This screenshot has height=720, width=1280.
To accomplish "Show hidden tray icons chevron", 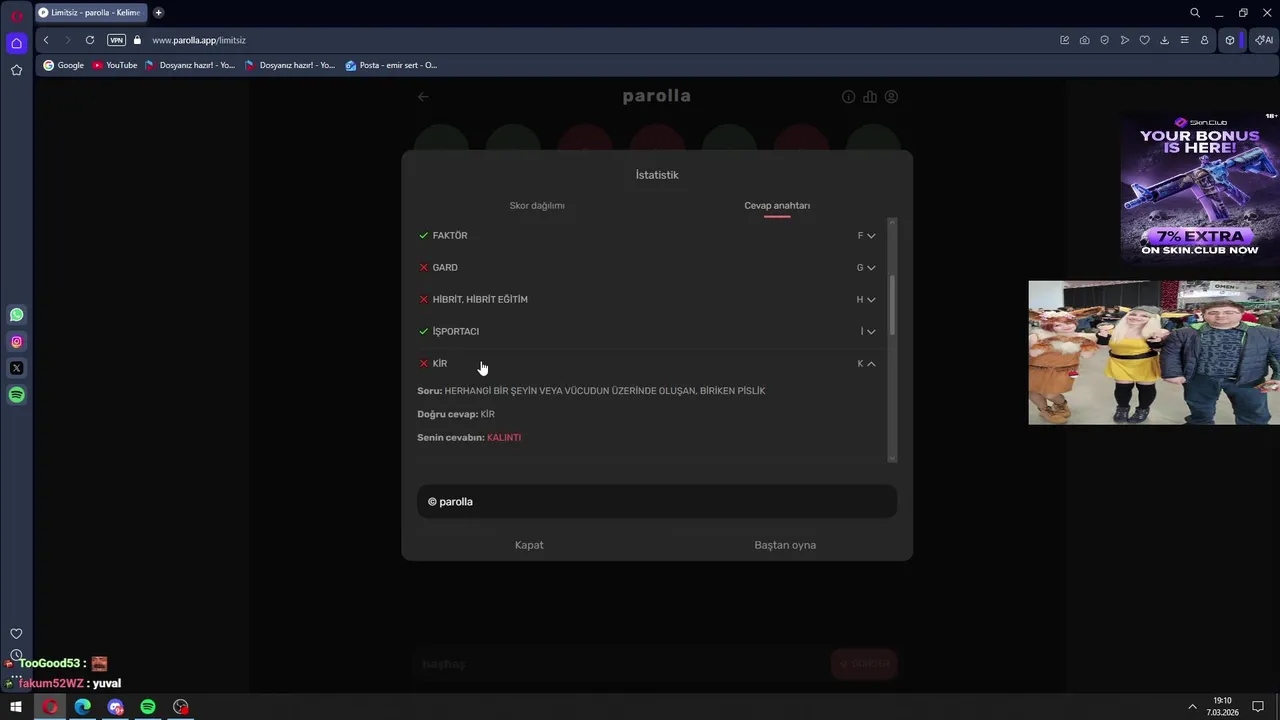I will pyautogui.click(x=1192, y=707).
